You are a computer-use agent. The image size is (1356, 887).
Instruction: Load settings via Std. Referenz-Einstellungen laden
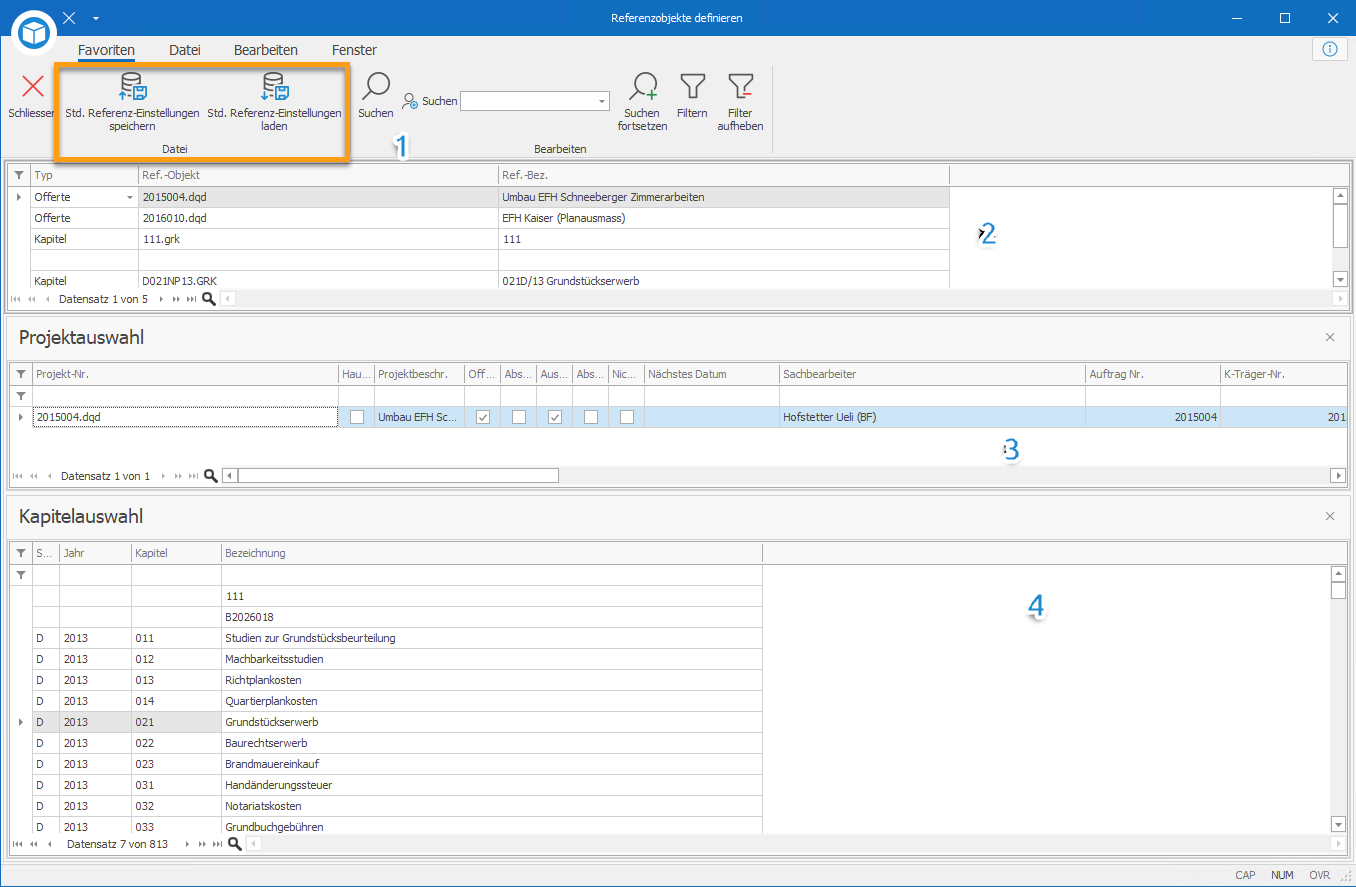[x=275, y=102]
